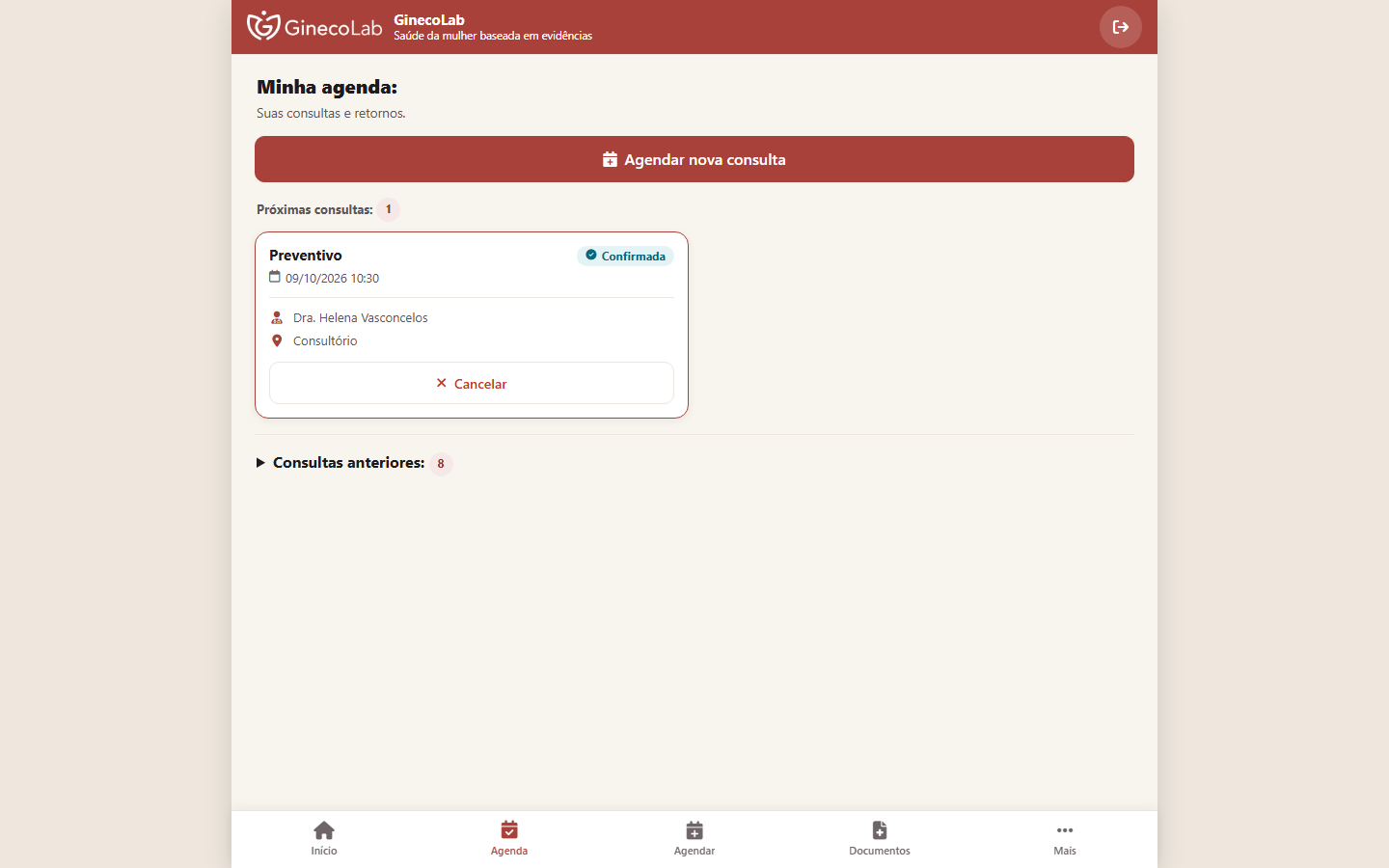1389x868 pixels.
Task: Open the Documentos tab
Action: point(880,838)
